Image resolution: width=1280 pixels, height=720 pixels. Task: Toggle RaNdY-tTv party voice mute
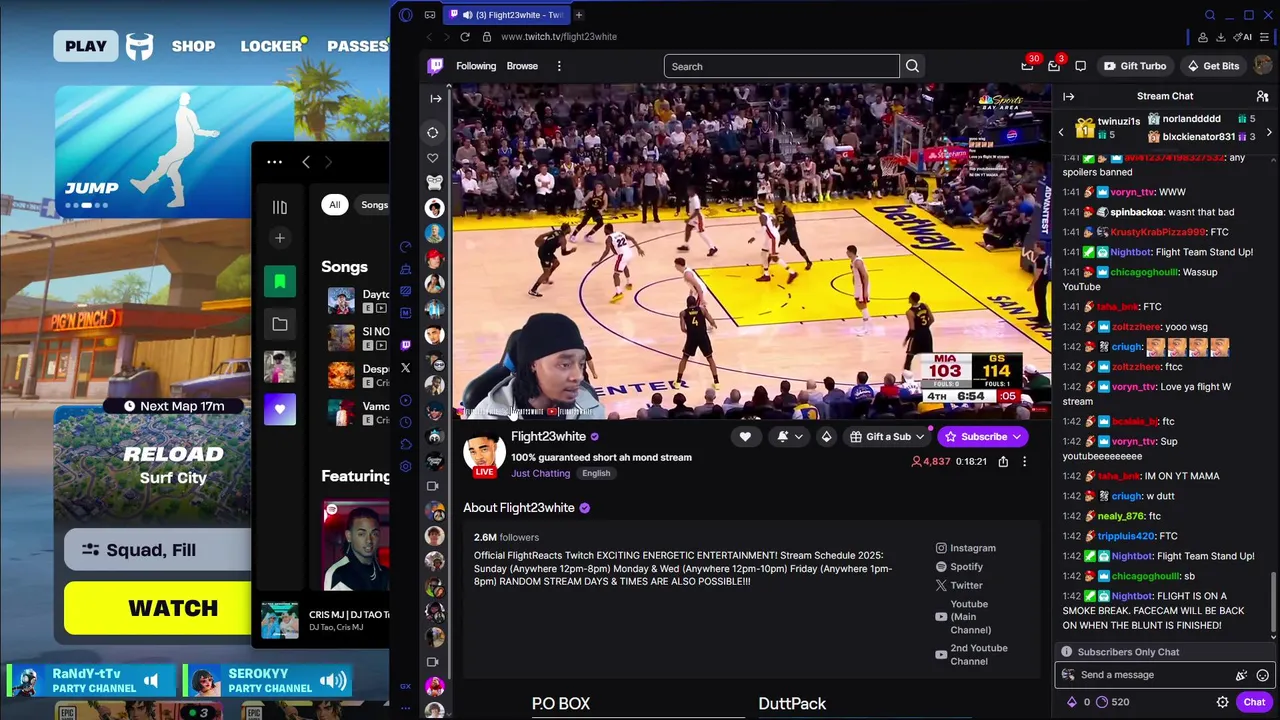(x=151, y=681)
